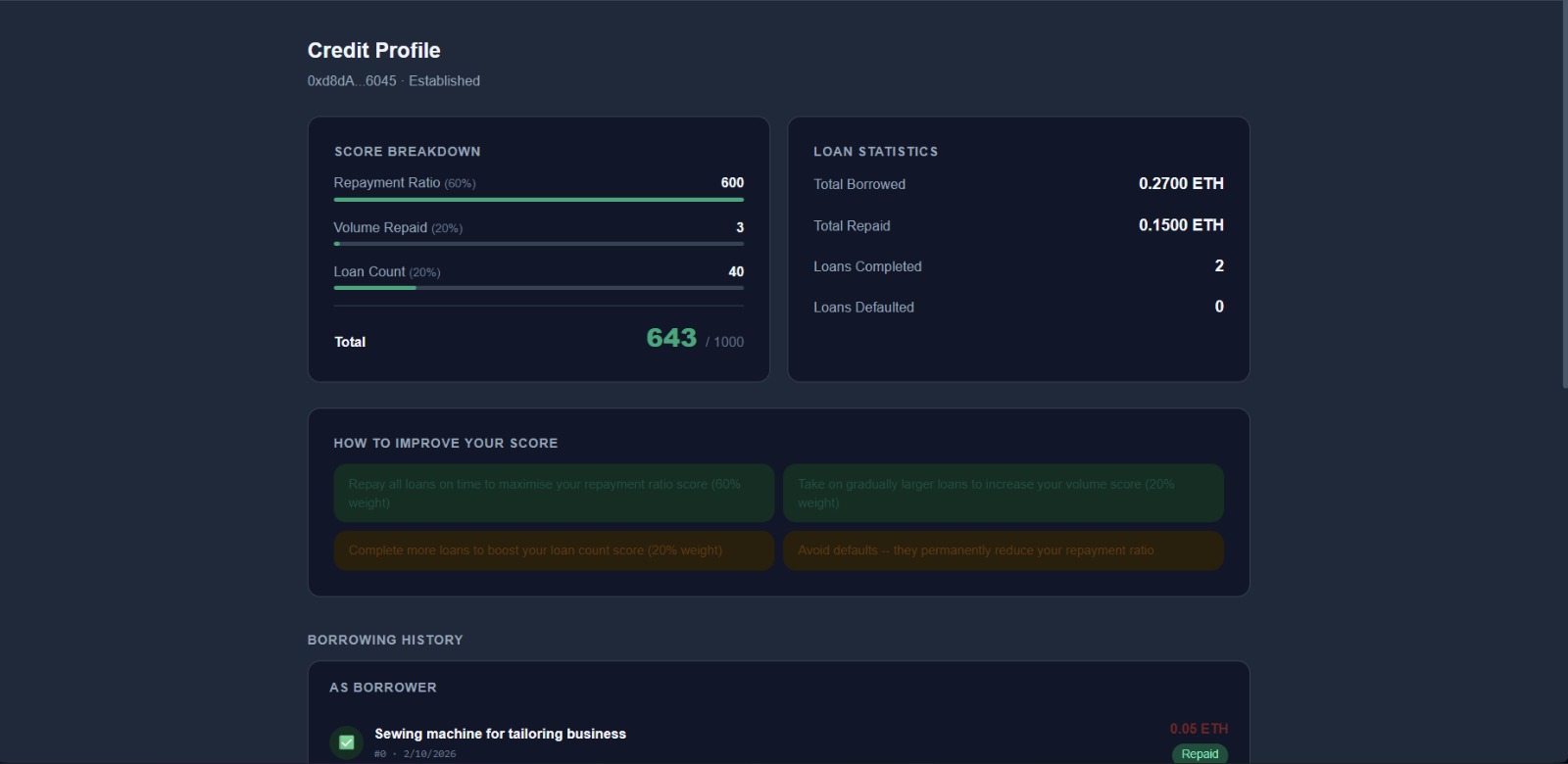Click the Loan Count progress bar
Screen dimensions: 1568x764
pos(538,288)
